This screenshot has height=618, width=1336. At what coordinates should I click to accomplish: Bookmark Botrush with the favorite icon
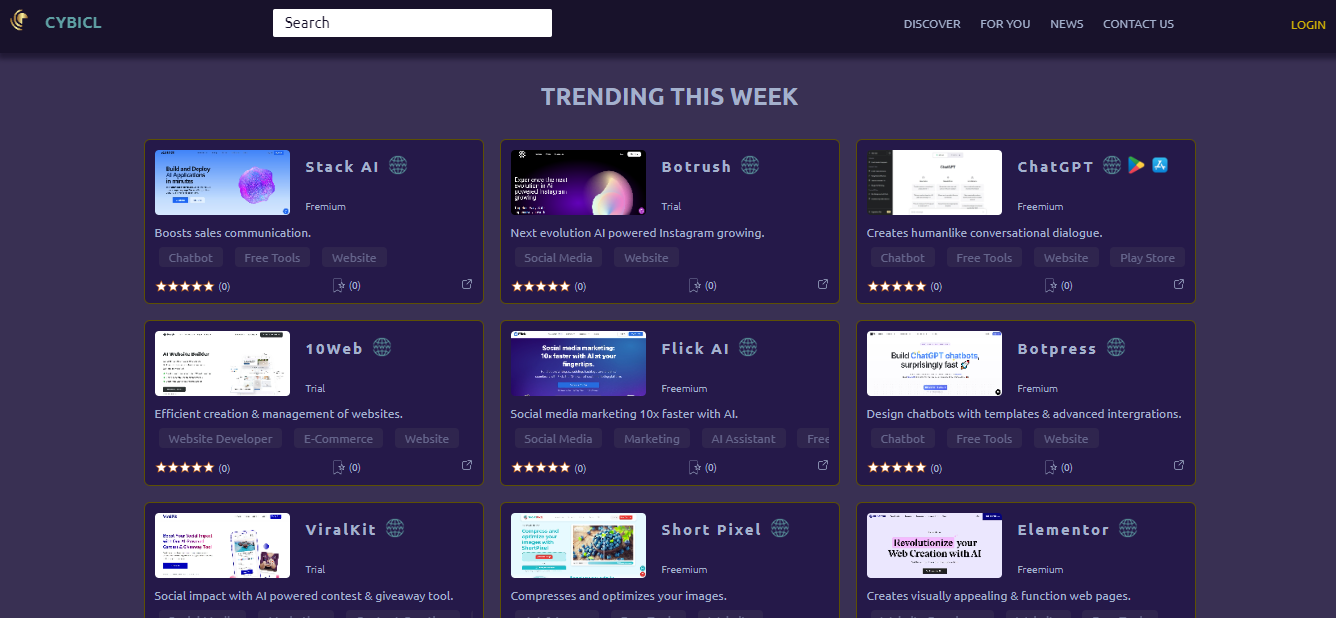coord(694,286)
